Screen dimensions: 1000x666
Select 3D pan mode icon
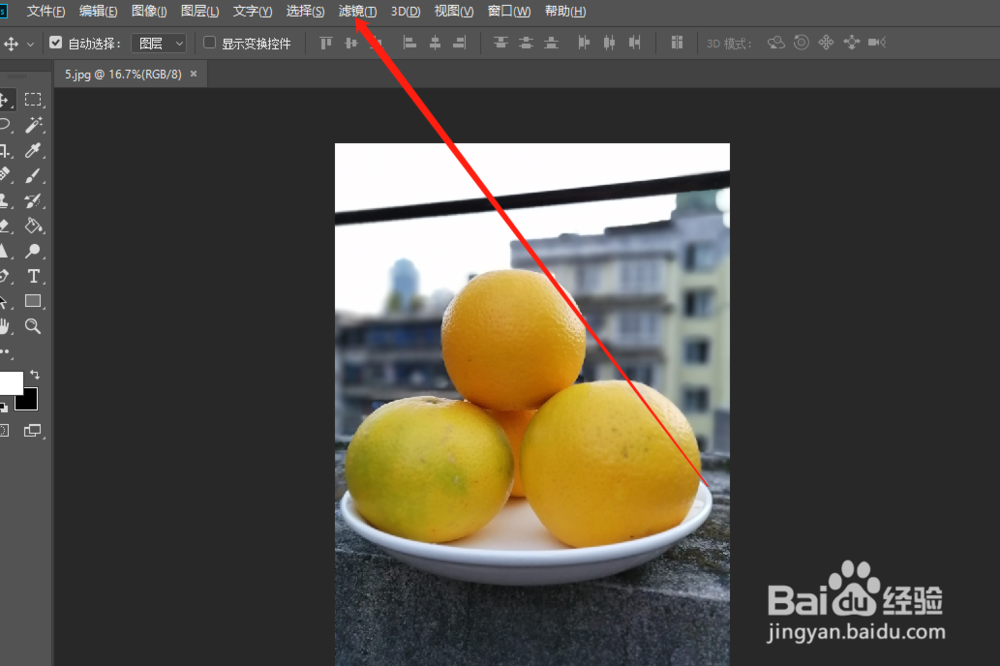pos(827,43)
